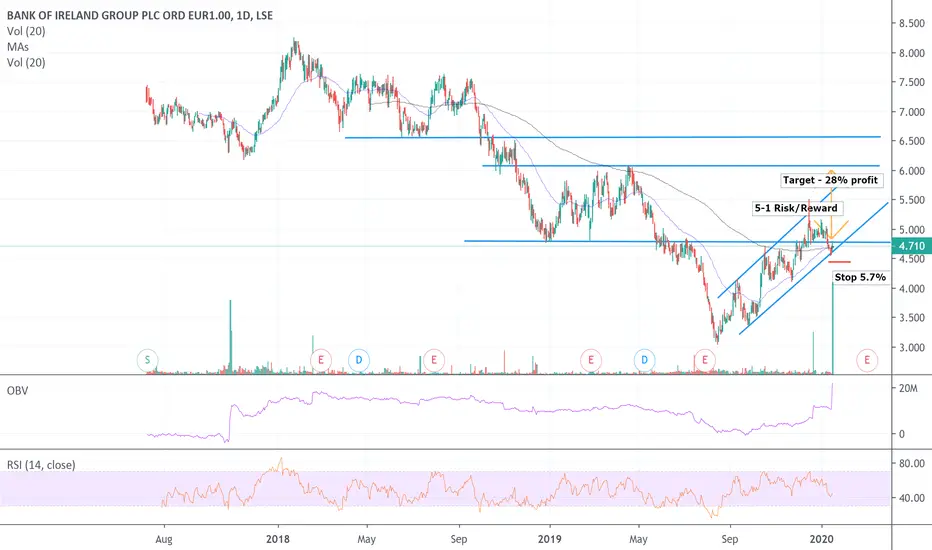Select the blue horizontal line at 6.500
Image resolution: width=932 pixels, height=550 pixels.
pyautogui.click(x=613, y=137)
